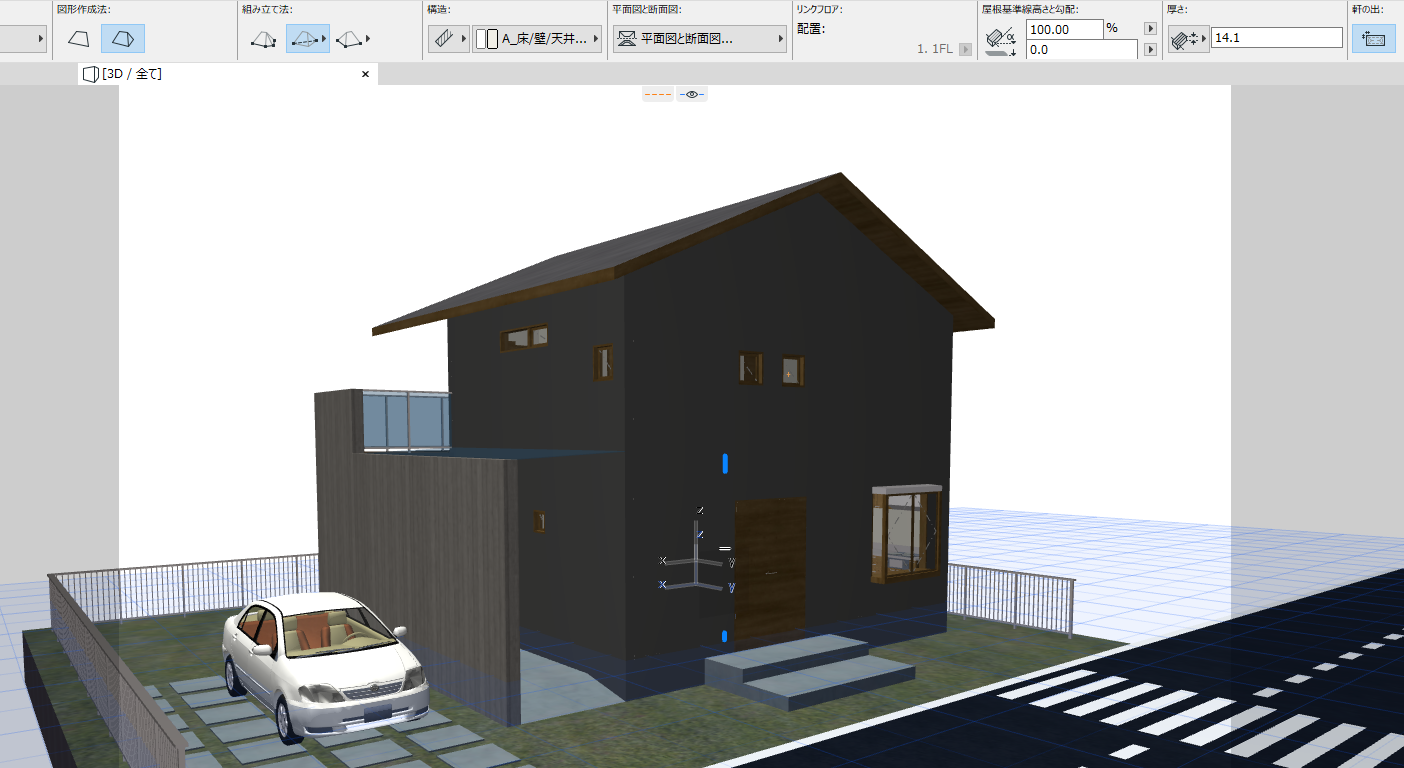Open the 平面図と断面図 dropdown
Screen dimensions: 1404x768
699,39
